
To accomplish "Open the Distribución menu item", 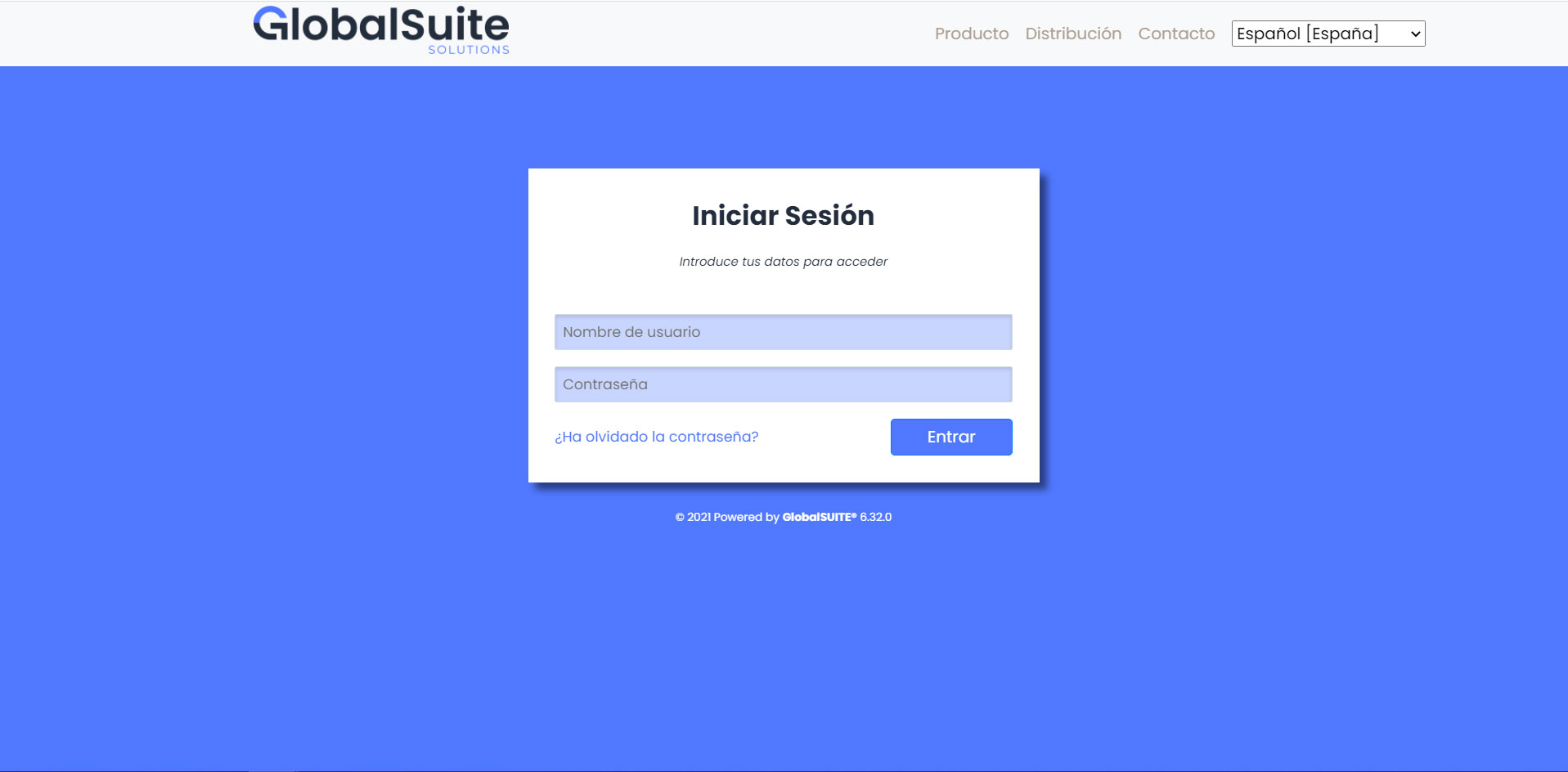I will tap(1073, 34).
